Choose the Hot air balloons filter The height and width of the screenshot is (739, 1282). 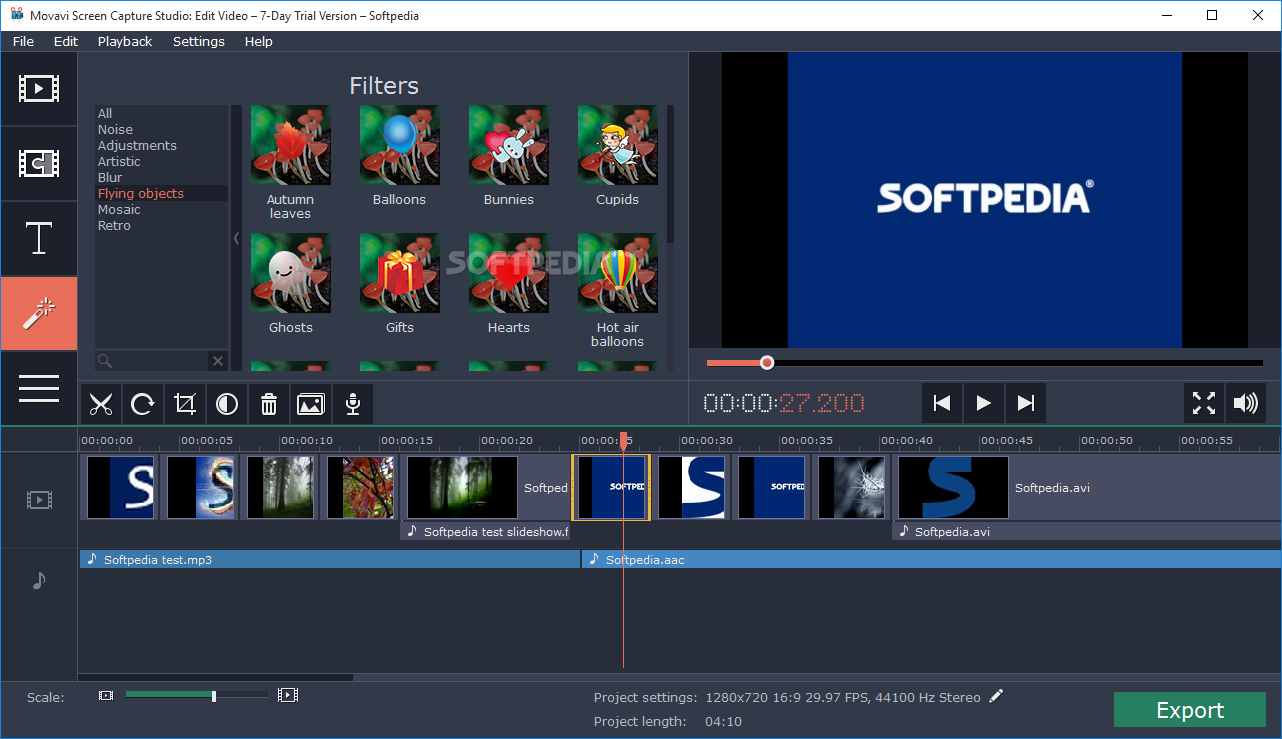point(617,273)
